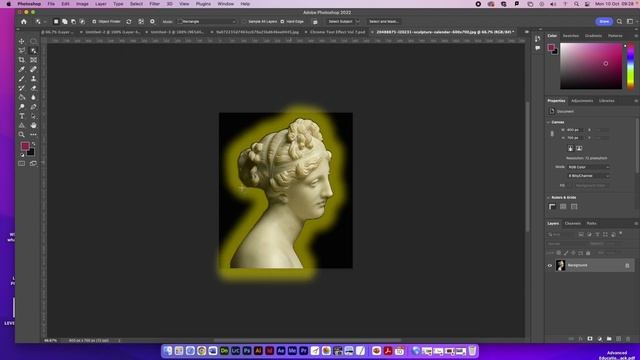Set canvas orientation to landscape
The width and height of the screenshot is (640, 360).
[x=579, y=149]
